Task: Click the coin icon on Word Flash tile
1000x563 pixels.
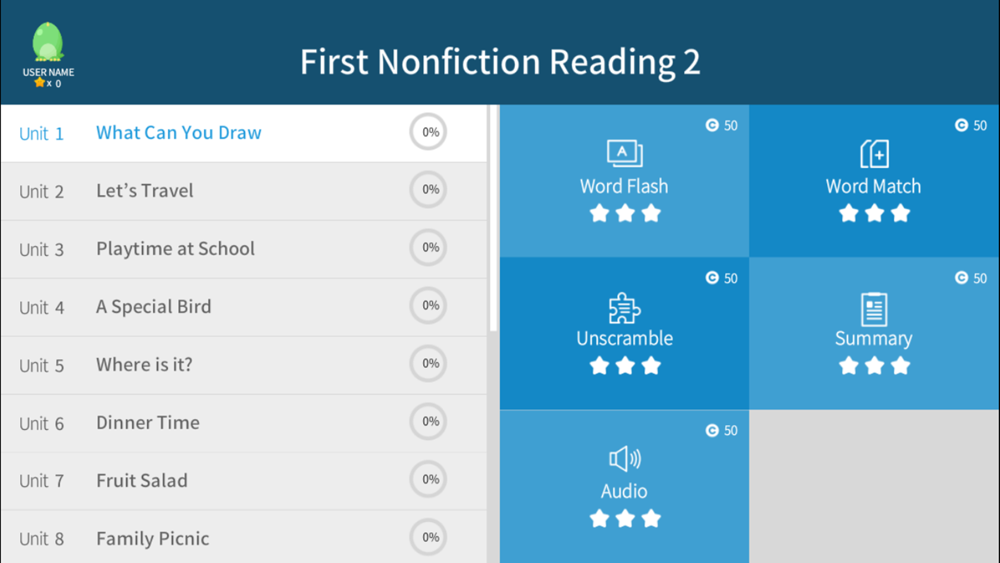Action: 712,125
